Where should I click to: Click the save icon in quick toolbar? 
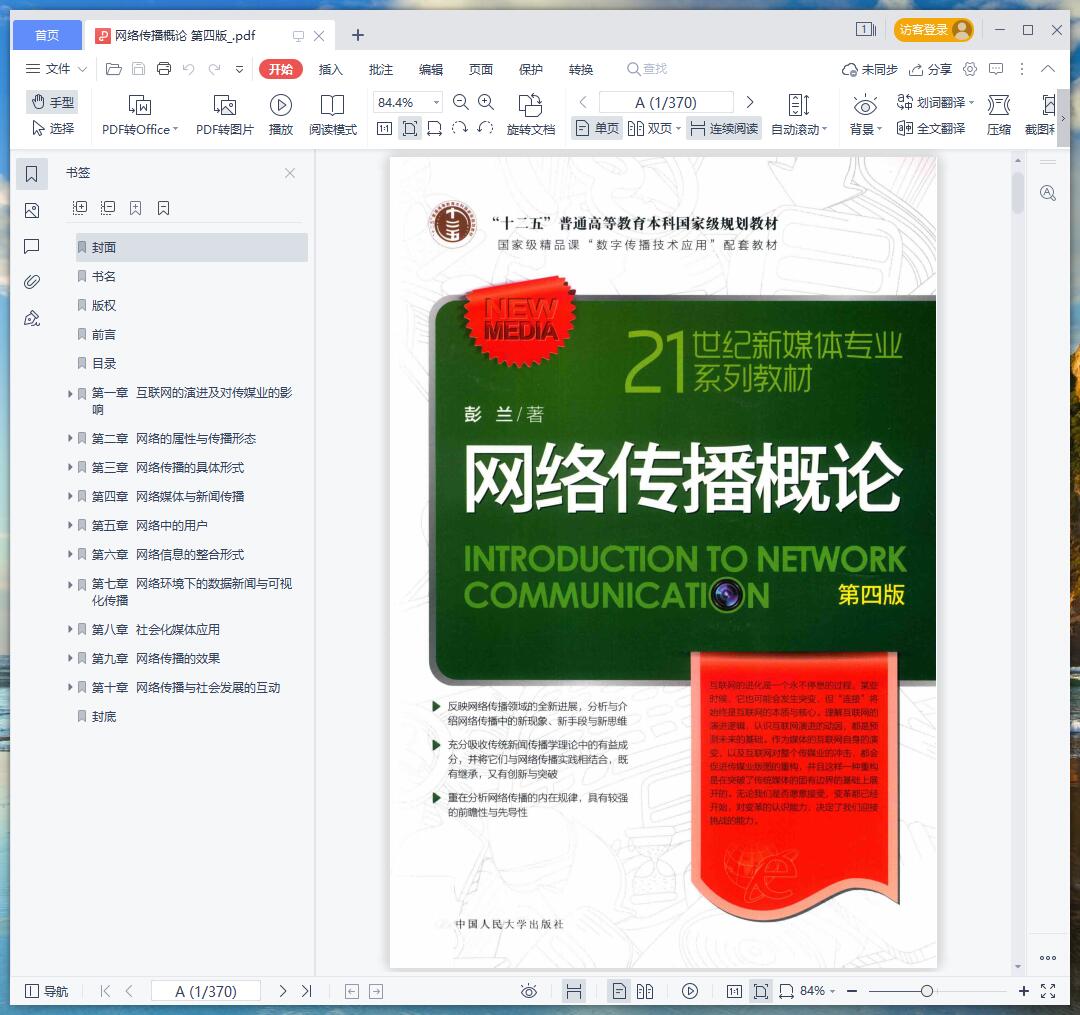(x=138, y=69)
